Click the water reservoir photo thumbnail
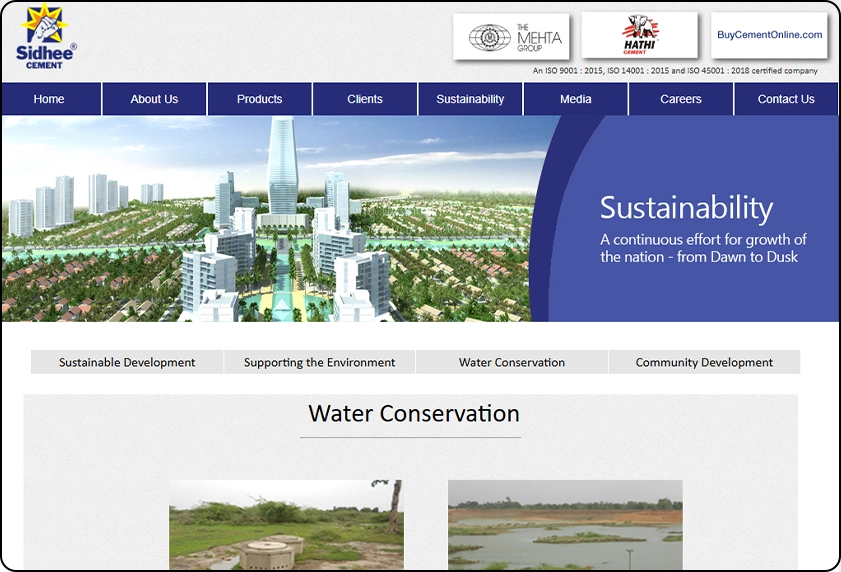841x572 pixels. (565, 524)
